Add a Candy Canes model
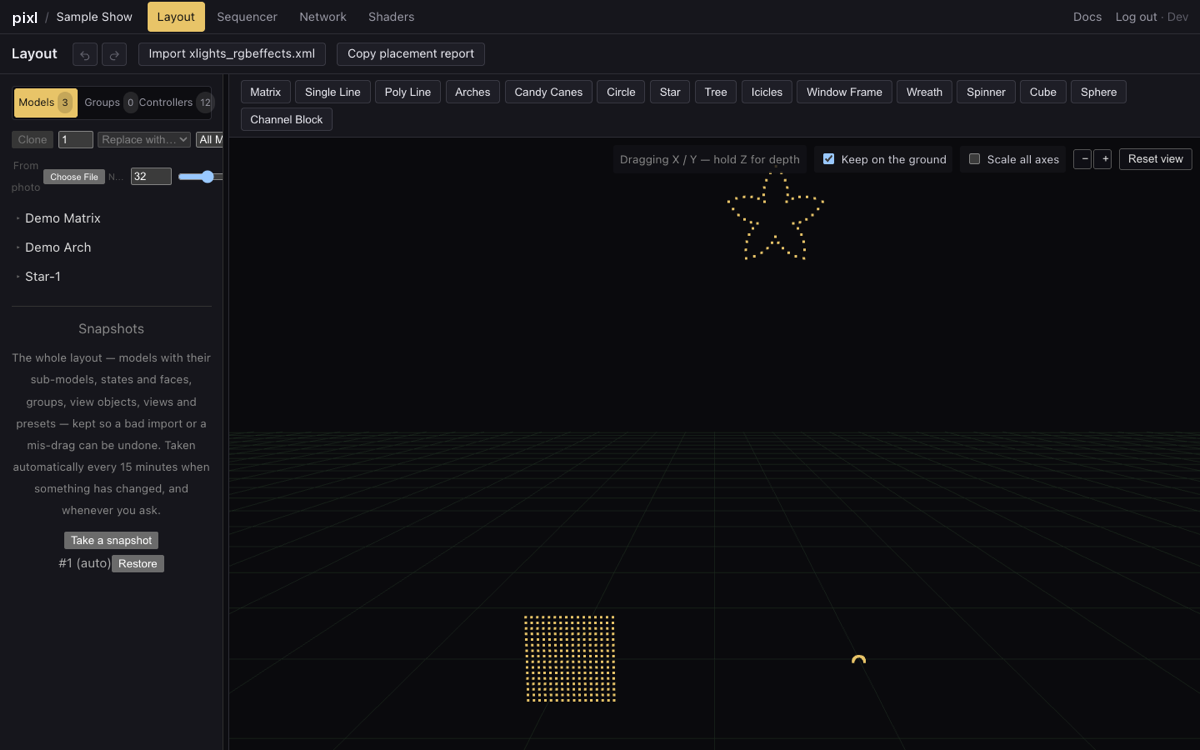Viewport: 1200px width, 750px height. [x=548, y=92]
